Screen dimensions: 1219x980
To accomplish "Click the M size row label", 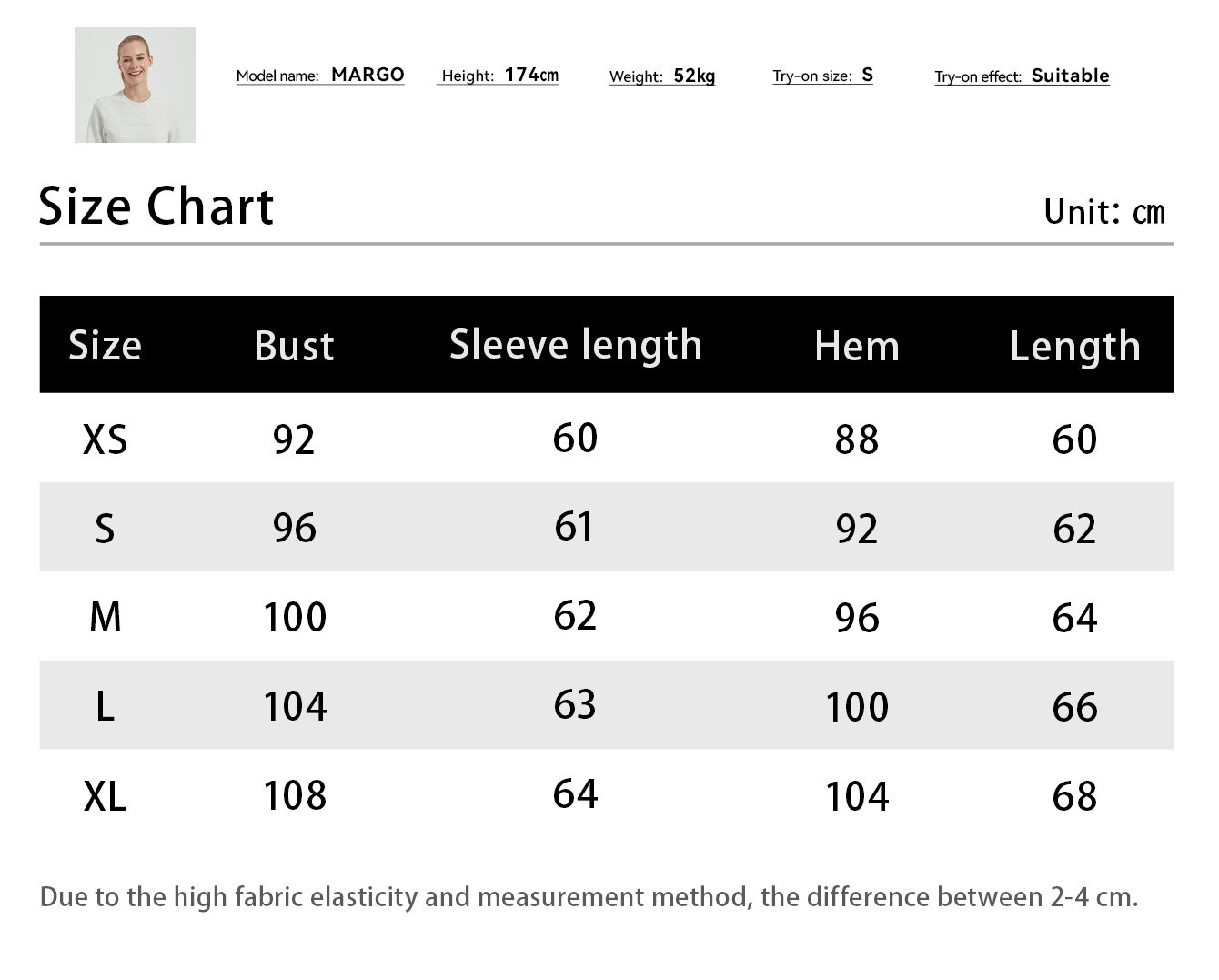I will 106,618.
